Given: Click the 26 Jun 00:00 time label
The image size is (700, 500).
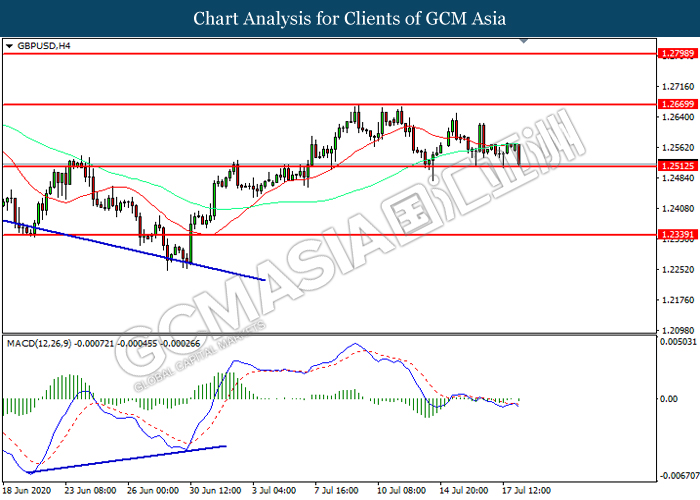Looking at the screenshot, I should point(153,491).
